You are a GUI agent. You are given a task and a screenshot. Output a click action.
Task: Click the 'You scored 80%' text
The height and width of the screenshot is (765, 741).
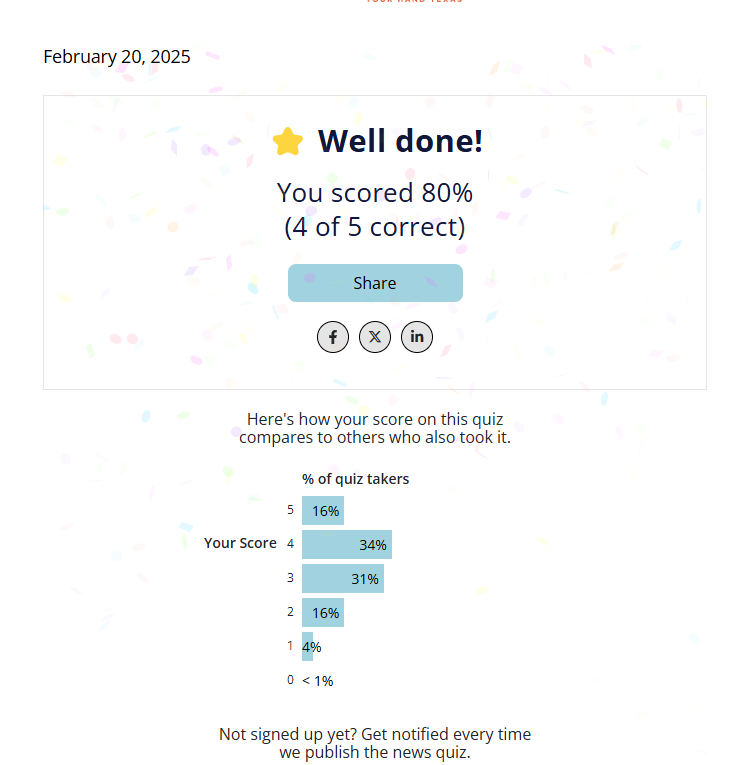tap(375, 193)
